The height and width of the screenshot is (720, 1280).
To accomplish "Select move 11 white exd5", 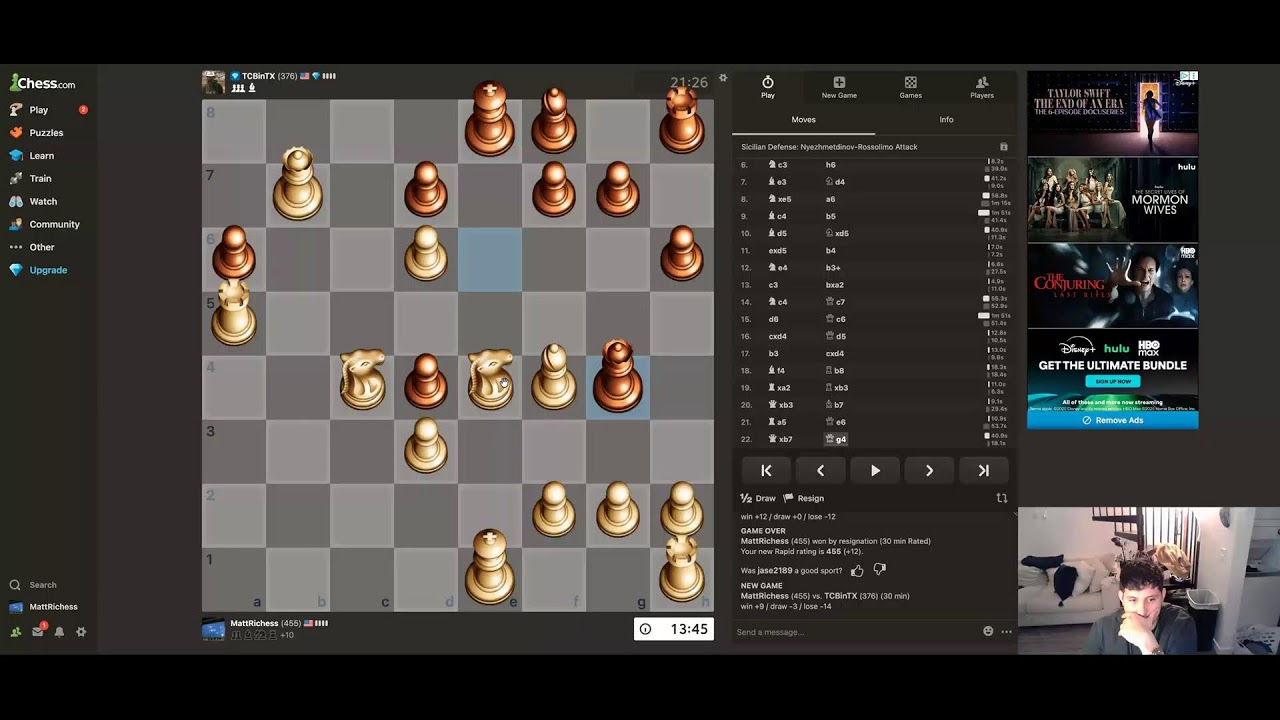I will tap(777, 251).
